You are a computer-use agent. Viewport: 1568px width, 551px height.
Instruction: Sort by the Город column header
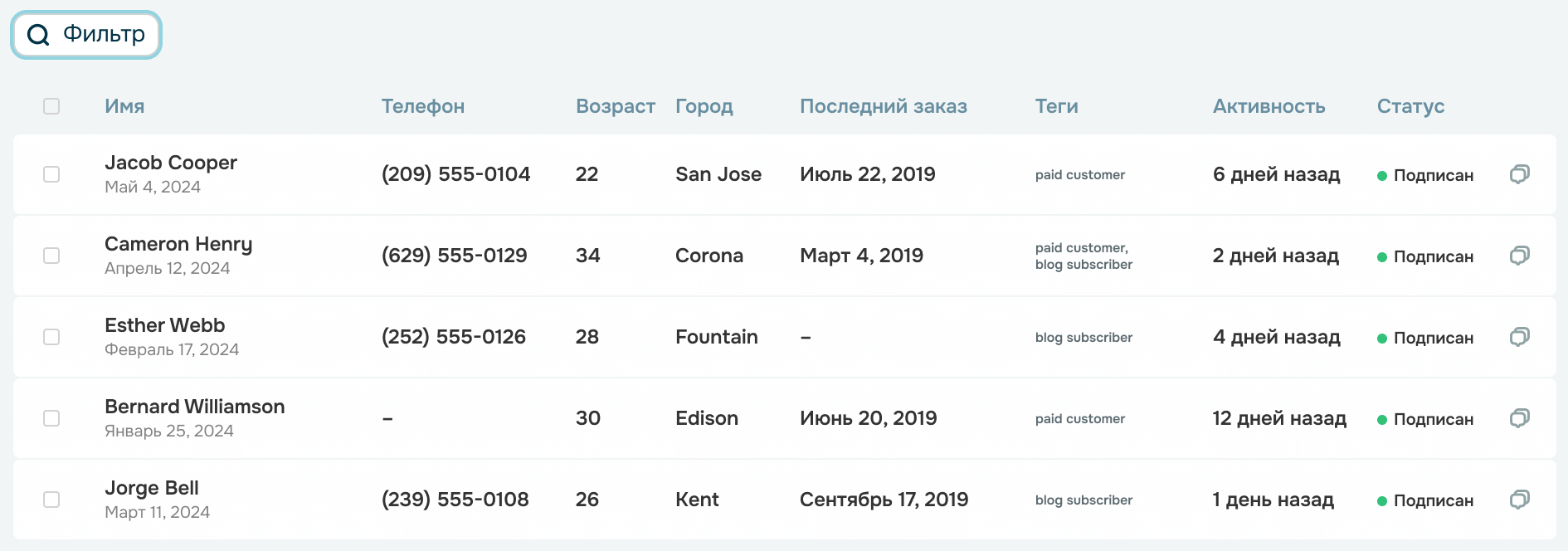tap(704, 107)
